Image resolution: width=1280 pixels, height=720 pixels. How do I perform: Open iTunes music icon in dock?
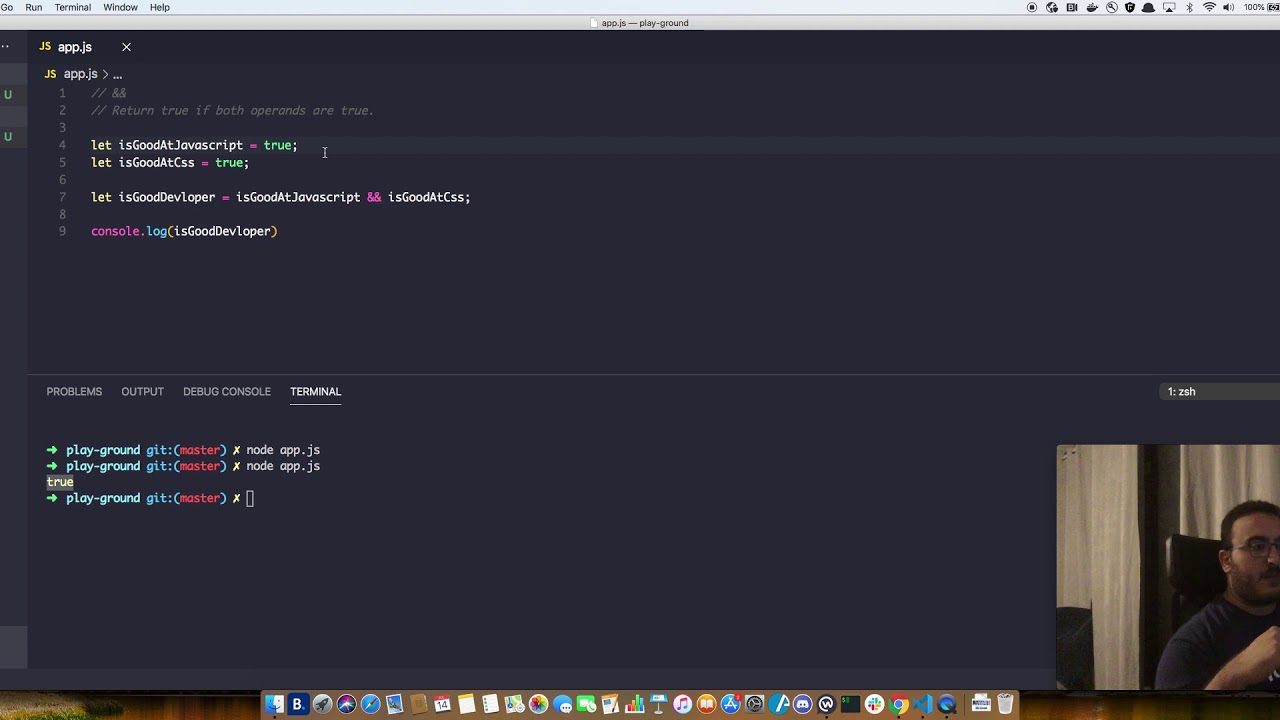point(682,705)
